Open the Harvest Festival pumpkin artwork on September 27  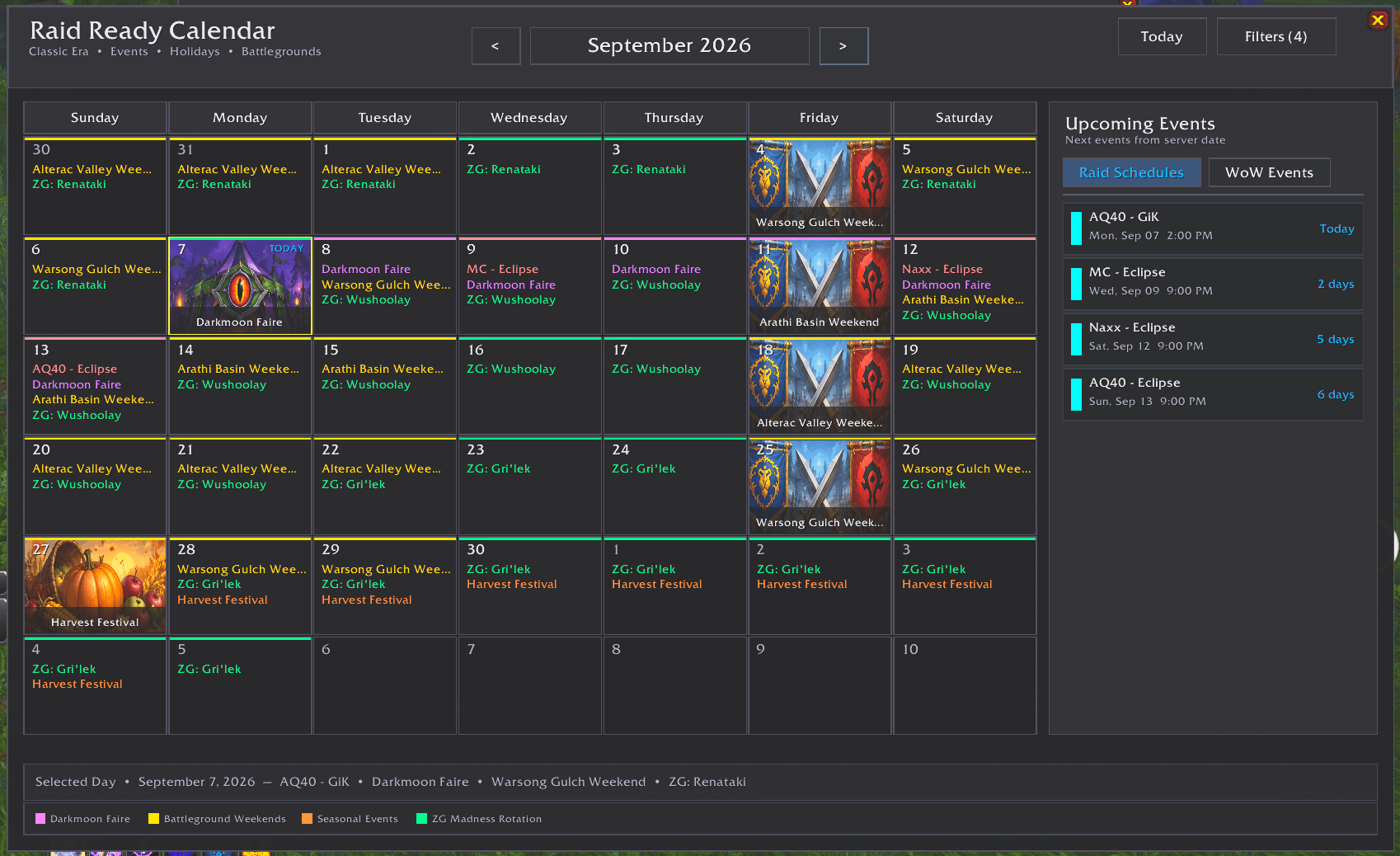95,586
